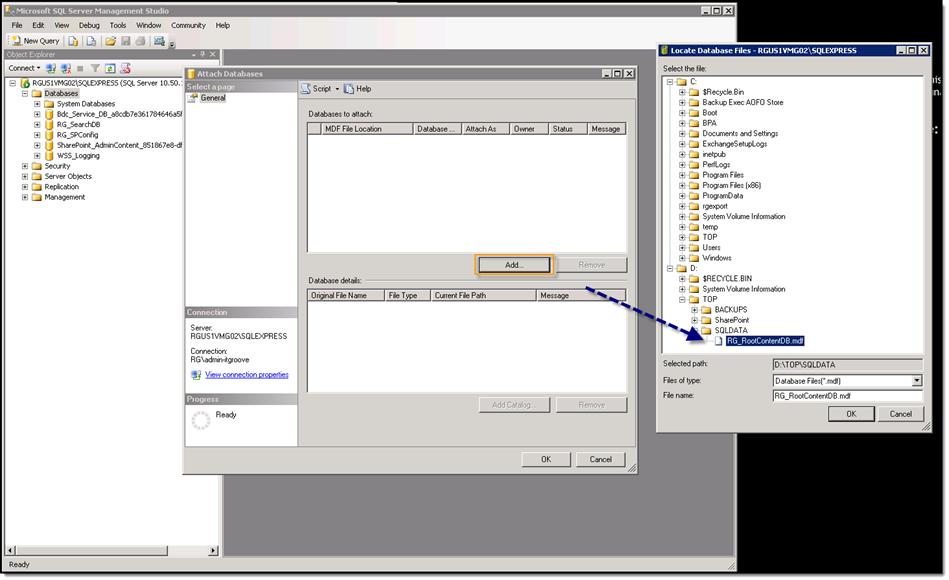The width and height of the screenshot is (949, 580).
Task: Open the Object Explorer window position dropdown
Action: tap(193, 54)
